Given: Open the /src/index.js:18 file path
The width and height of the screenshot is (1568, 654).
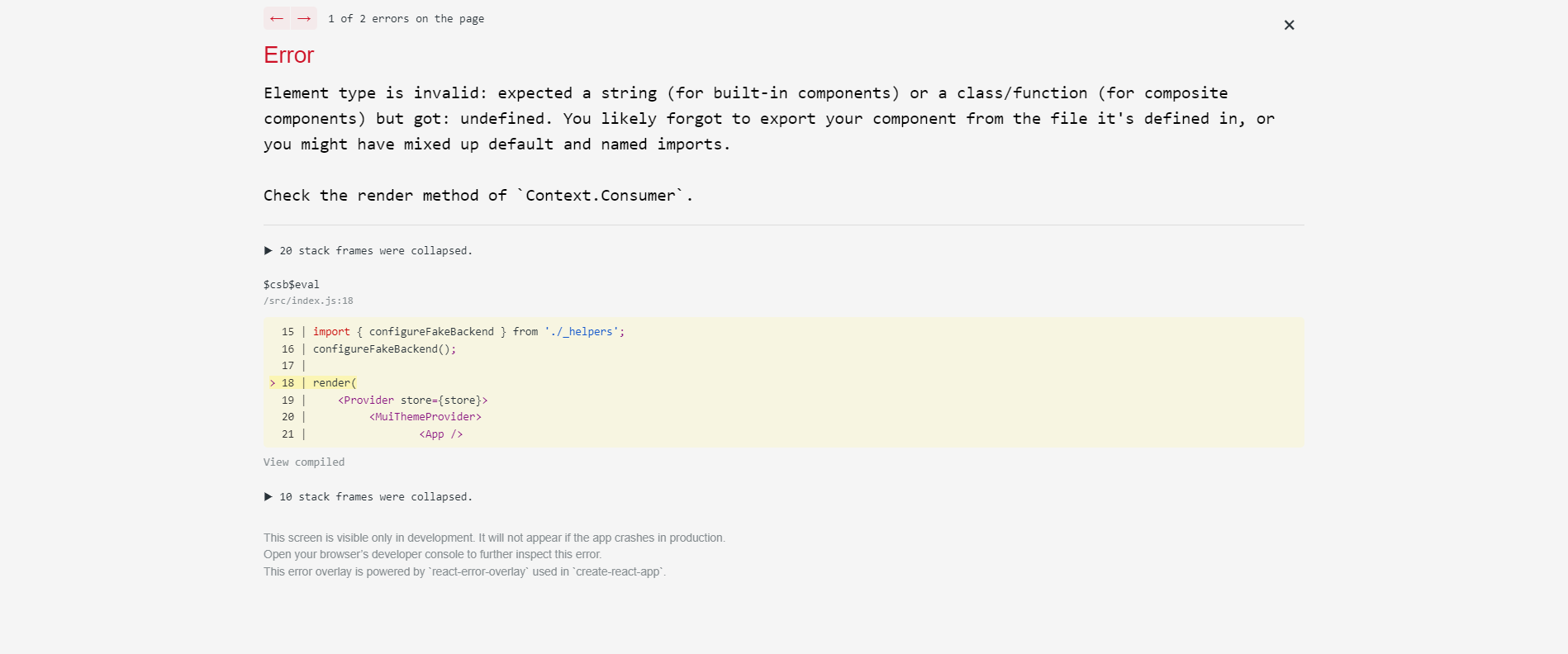Looking at the screenshot, I should coord(308,301).
